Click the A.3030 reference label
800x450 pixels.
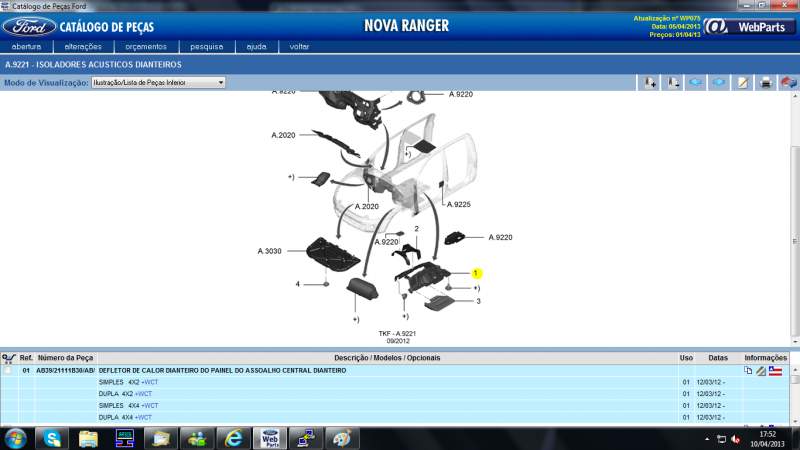[x=269, y=251]
